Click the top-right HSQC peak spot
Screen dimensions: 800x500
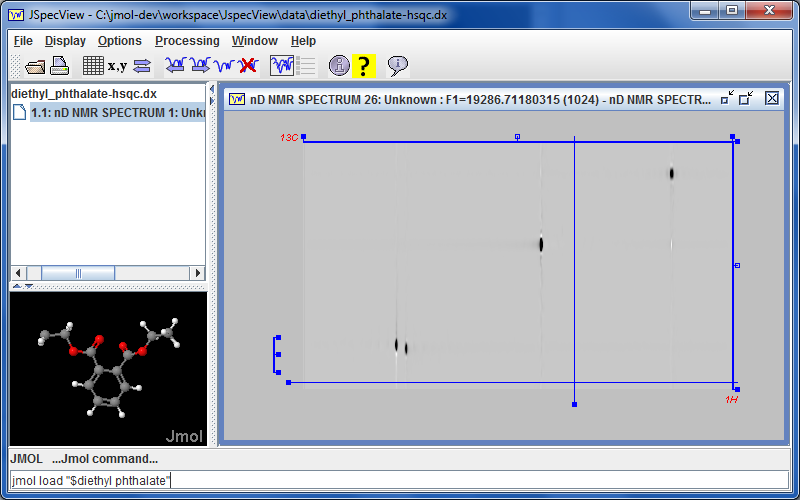(x=671, y=173)
